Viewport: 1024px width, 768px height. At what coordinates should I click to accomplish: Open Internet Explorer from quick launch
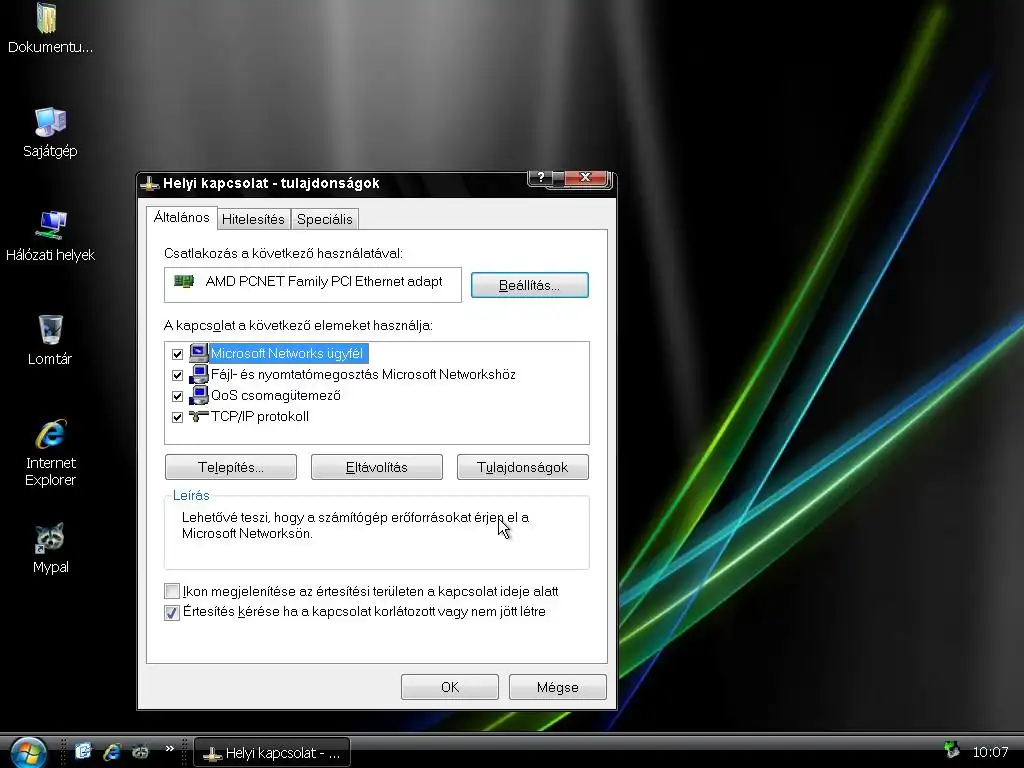click(112, 752)
